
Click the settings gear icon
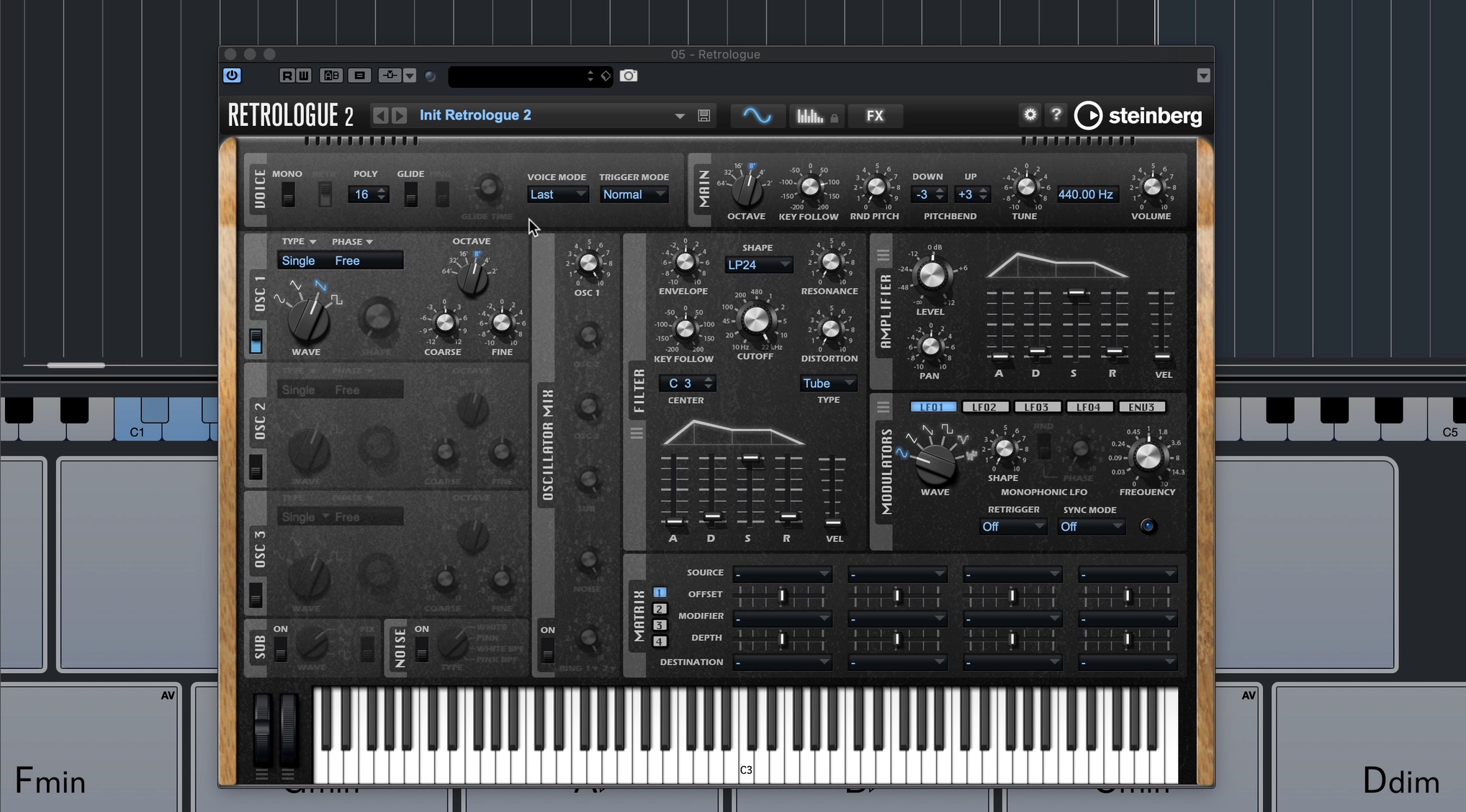[x=1030, y=114]
